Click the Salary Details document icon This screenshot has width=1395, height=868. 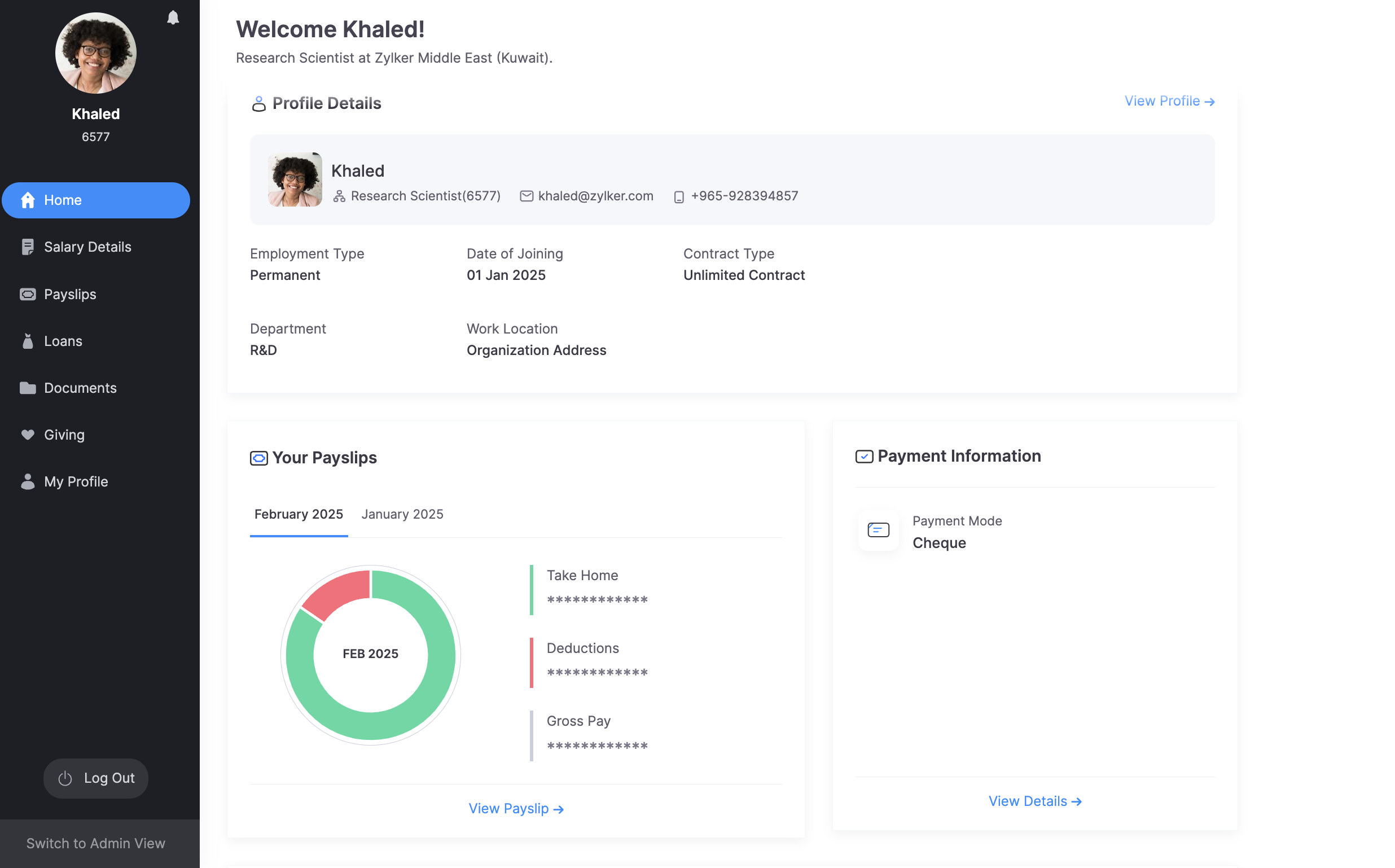pos(28,247)
